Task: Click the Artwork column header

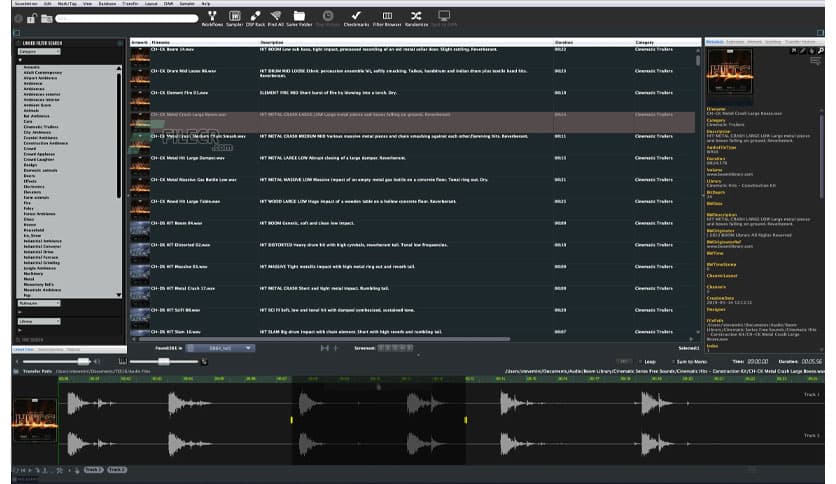Action: tap(140, 42)
